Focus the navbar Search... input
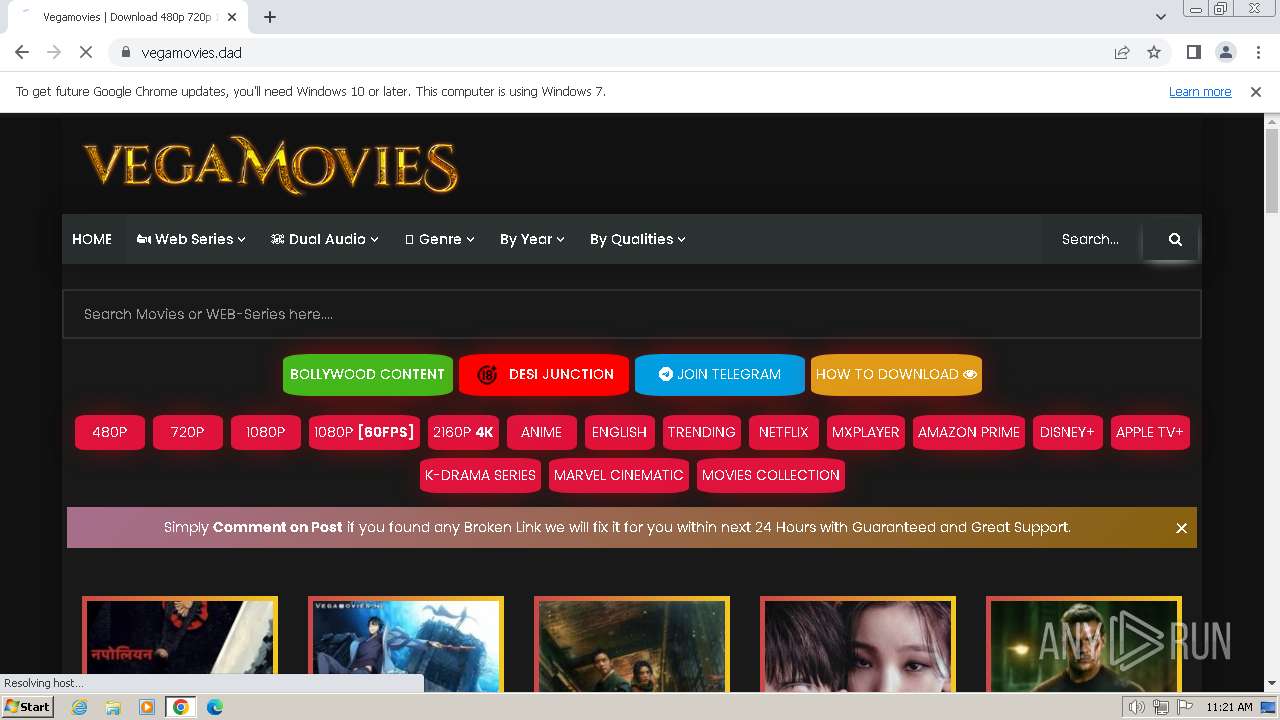1280x720 pixels. point(1092,239)
